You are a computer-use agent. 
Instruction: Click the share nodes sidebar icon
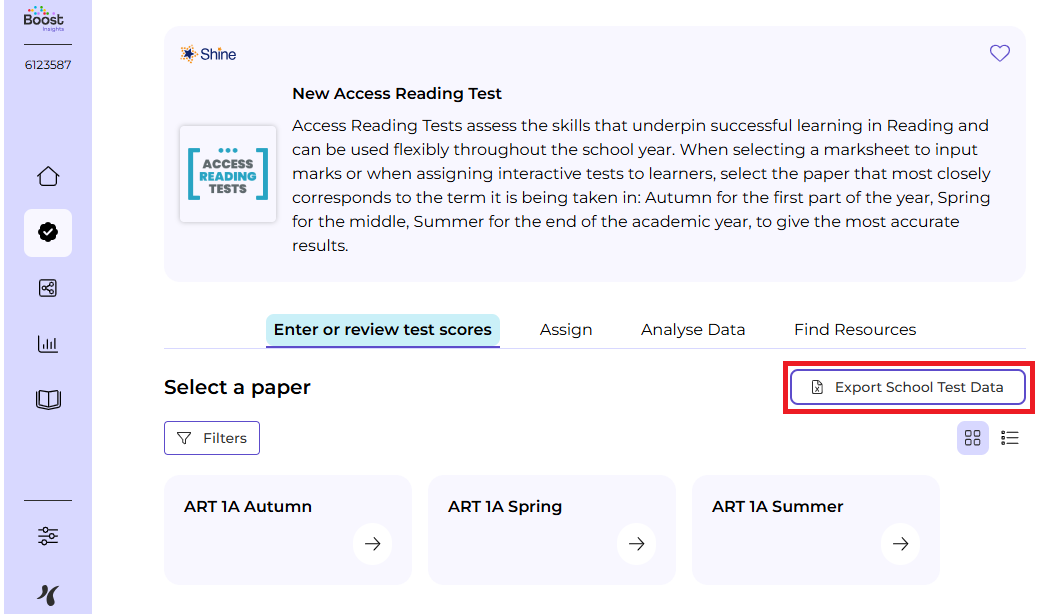click(48, 289)
